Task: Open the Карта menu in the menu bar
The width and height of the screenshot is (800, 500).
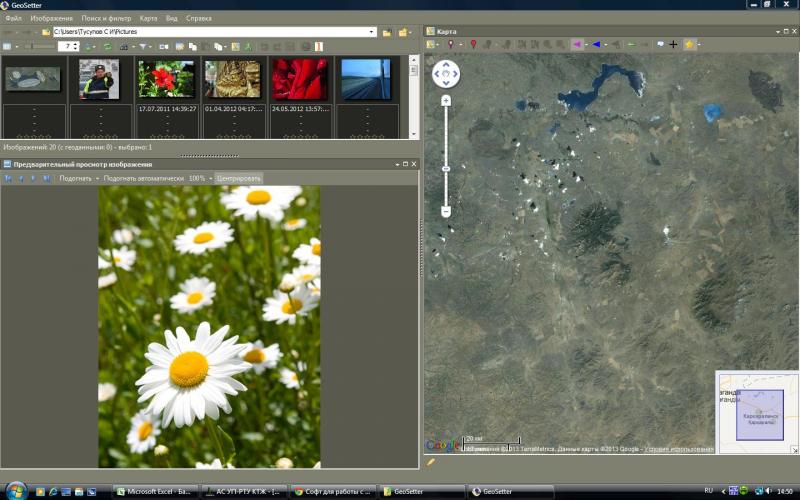Action: tap(148, 18)
